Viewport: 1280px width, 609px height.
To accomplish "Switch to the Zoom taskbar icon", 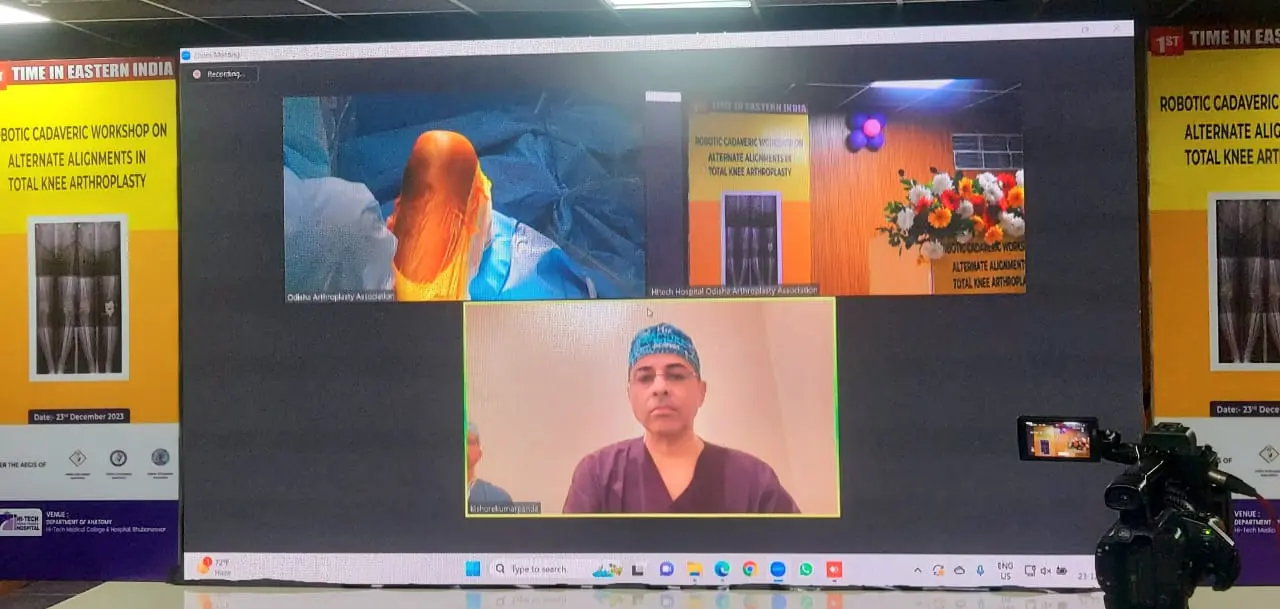I will pyautogui.click(x=777, y=569).
